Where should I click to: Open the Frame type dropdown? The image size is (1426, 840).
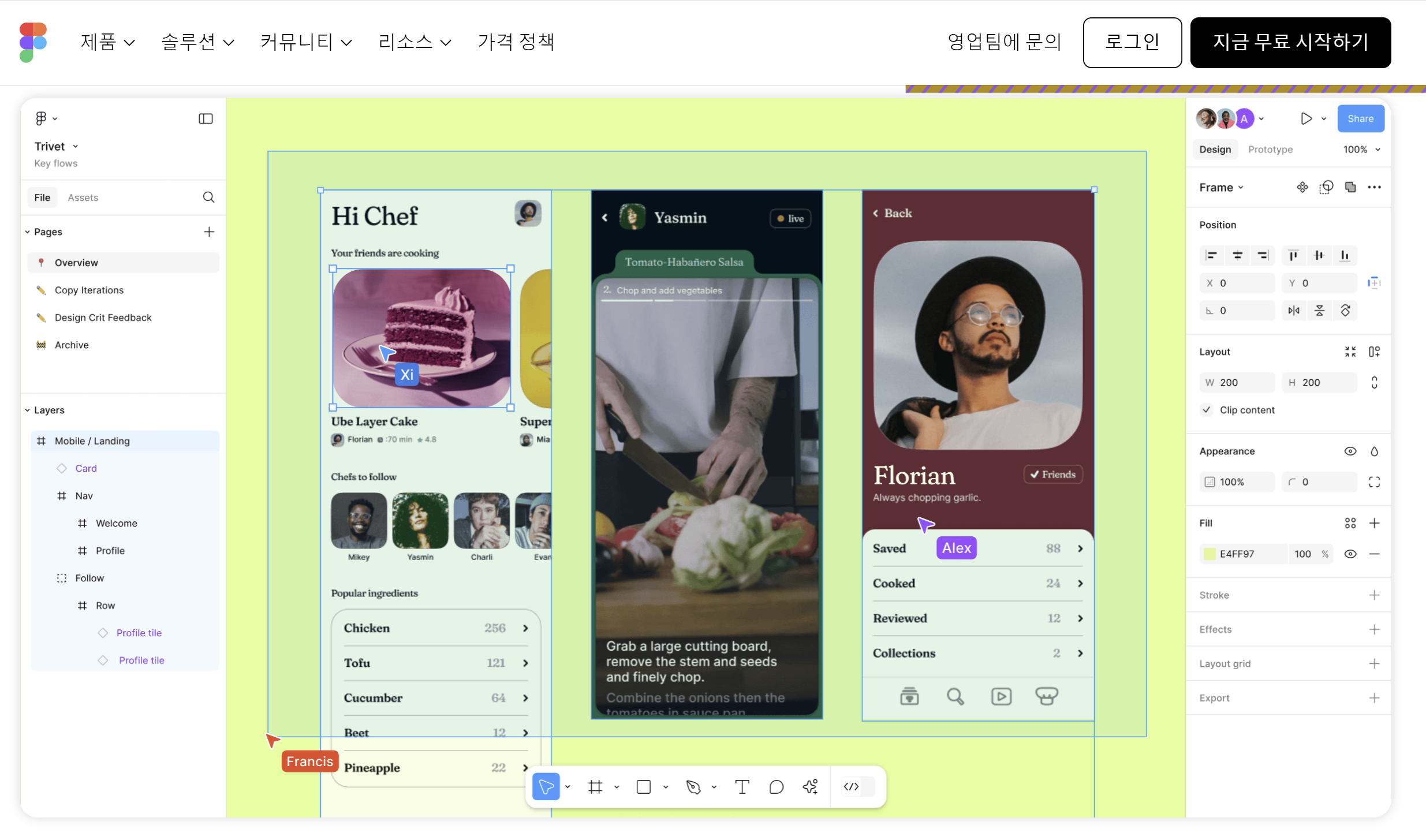1222,187
